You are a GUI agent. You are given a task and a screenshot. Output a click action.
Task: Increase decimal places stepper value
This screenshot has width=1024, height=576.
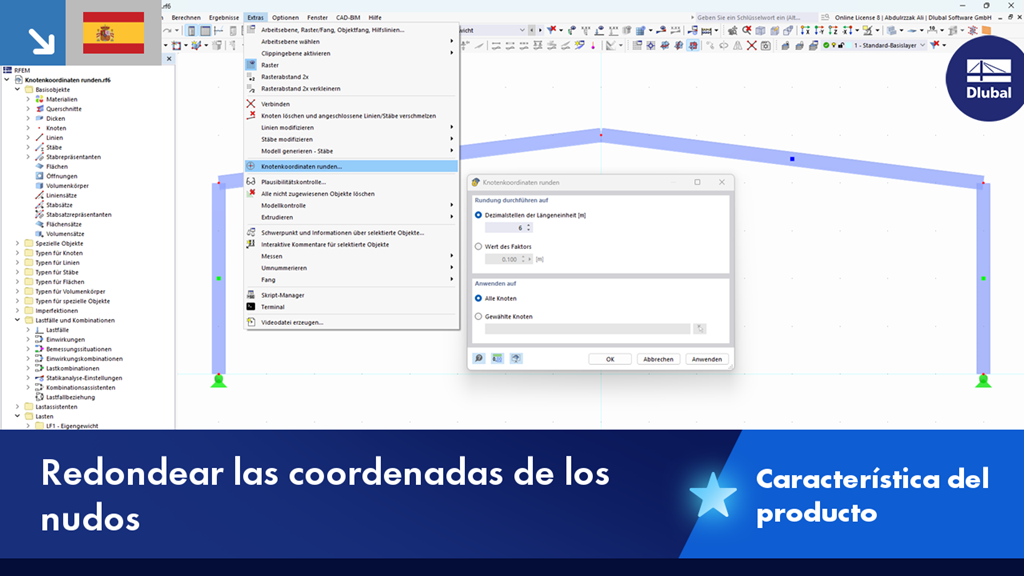tap(529, 225)
